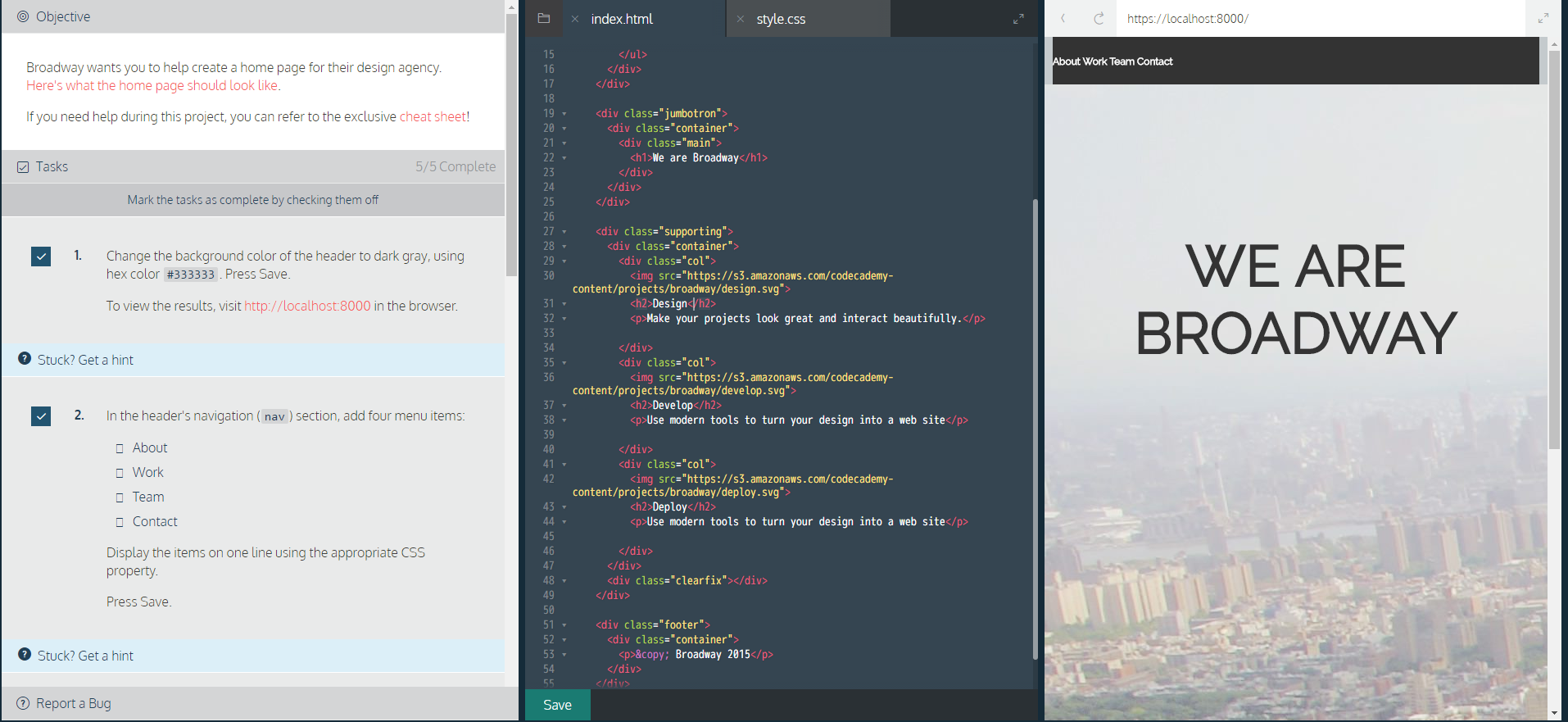Viewport: 1568px width, 722px height.
Task: Refresh the browser preview
Action: point(1099,18)
